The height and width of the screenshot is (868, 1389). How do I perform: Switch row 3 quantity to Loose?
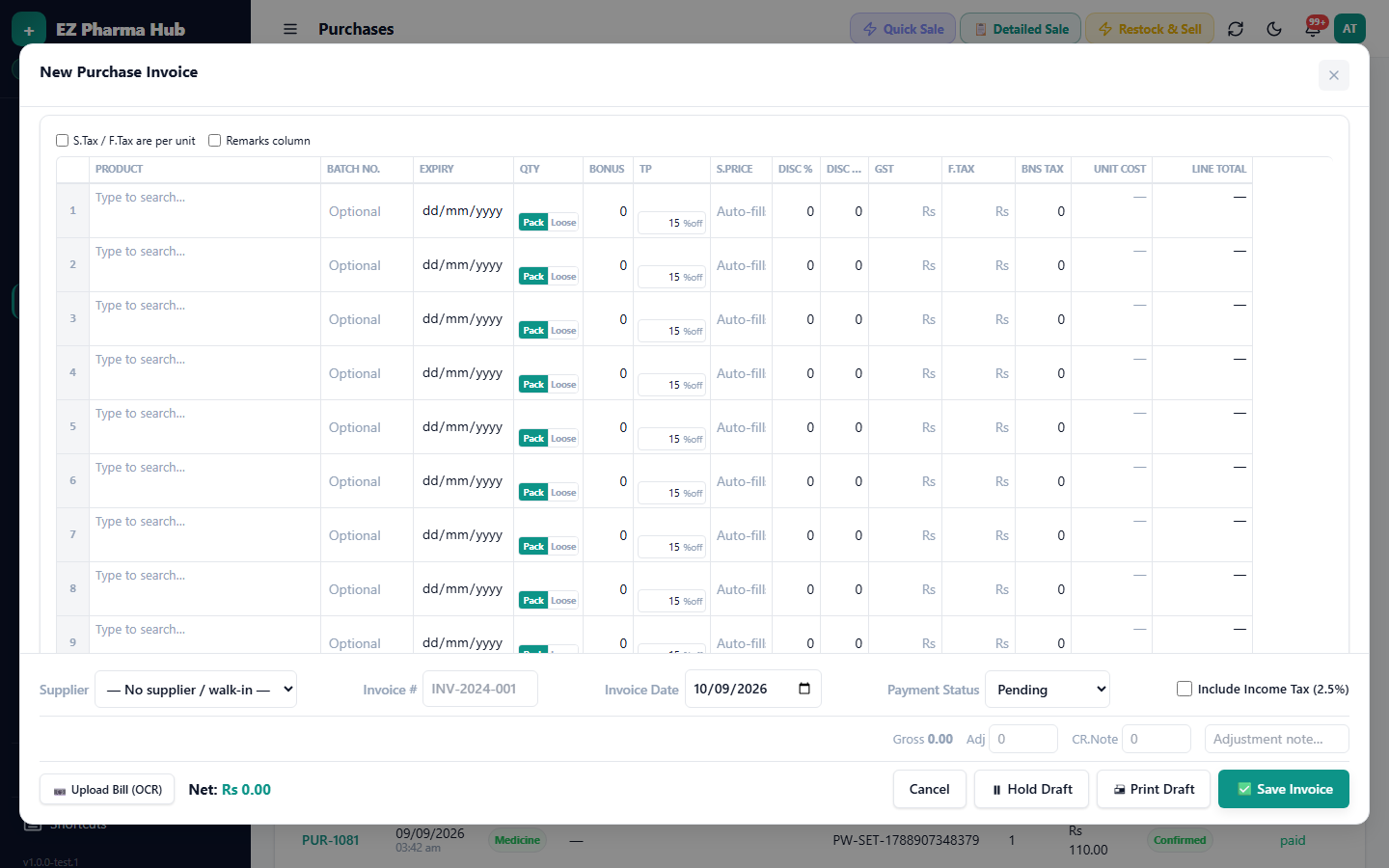click(x=563, y=331)
